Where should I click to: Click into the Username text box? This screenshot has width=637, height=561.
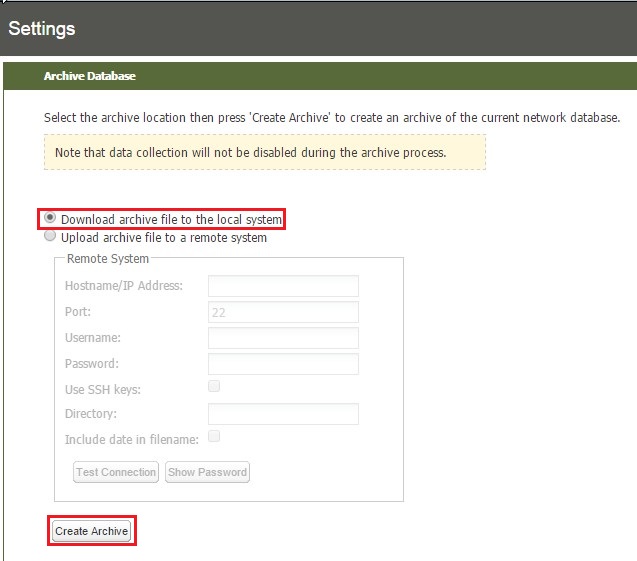[283, 338]
